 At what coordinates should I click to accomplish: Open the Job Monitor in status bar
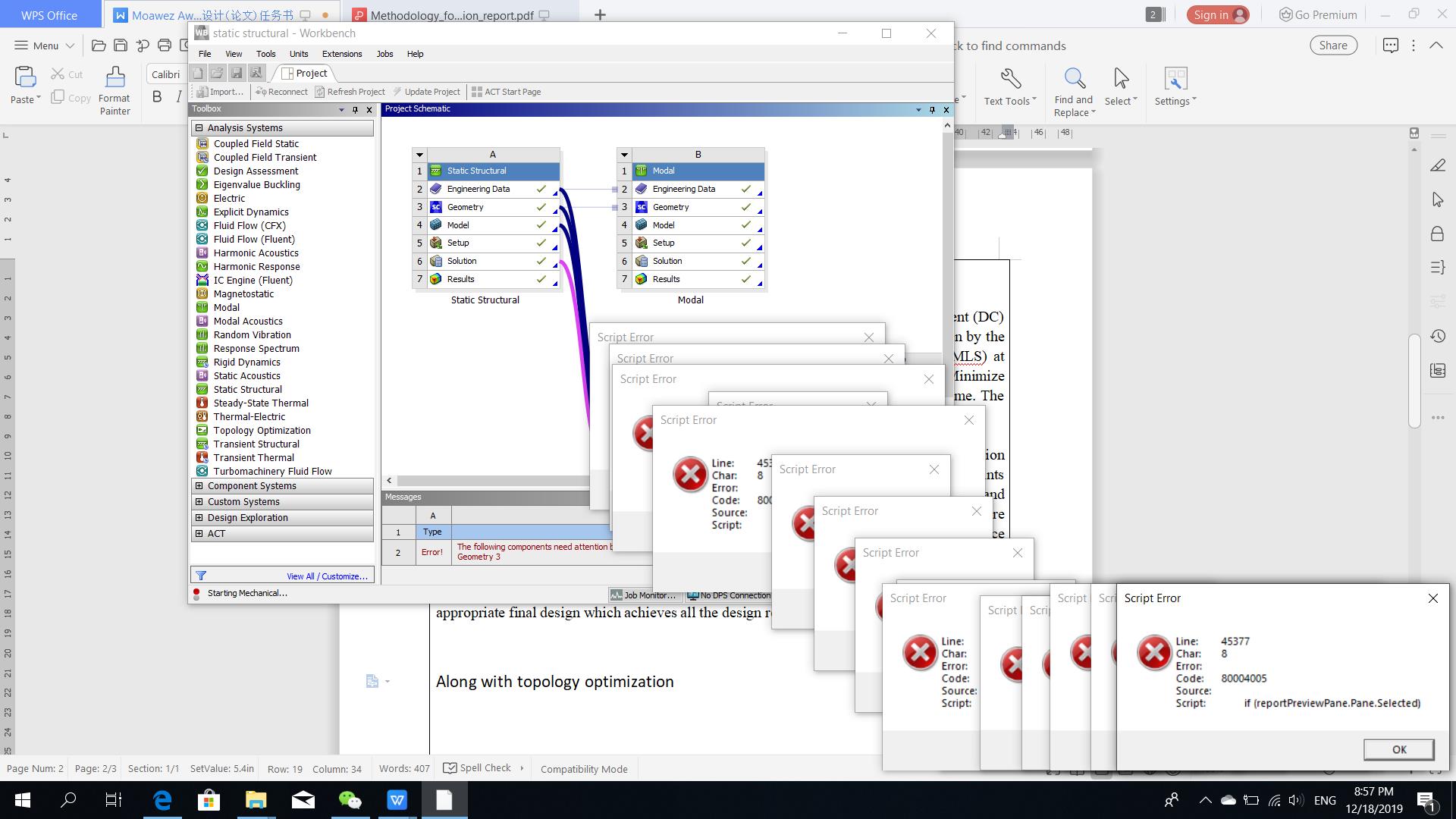point(643,595)
